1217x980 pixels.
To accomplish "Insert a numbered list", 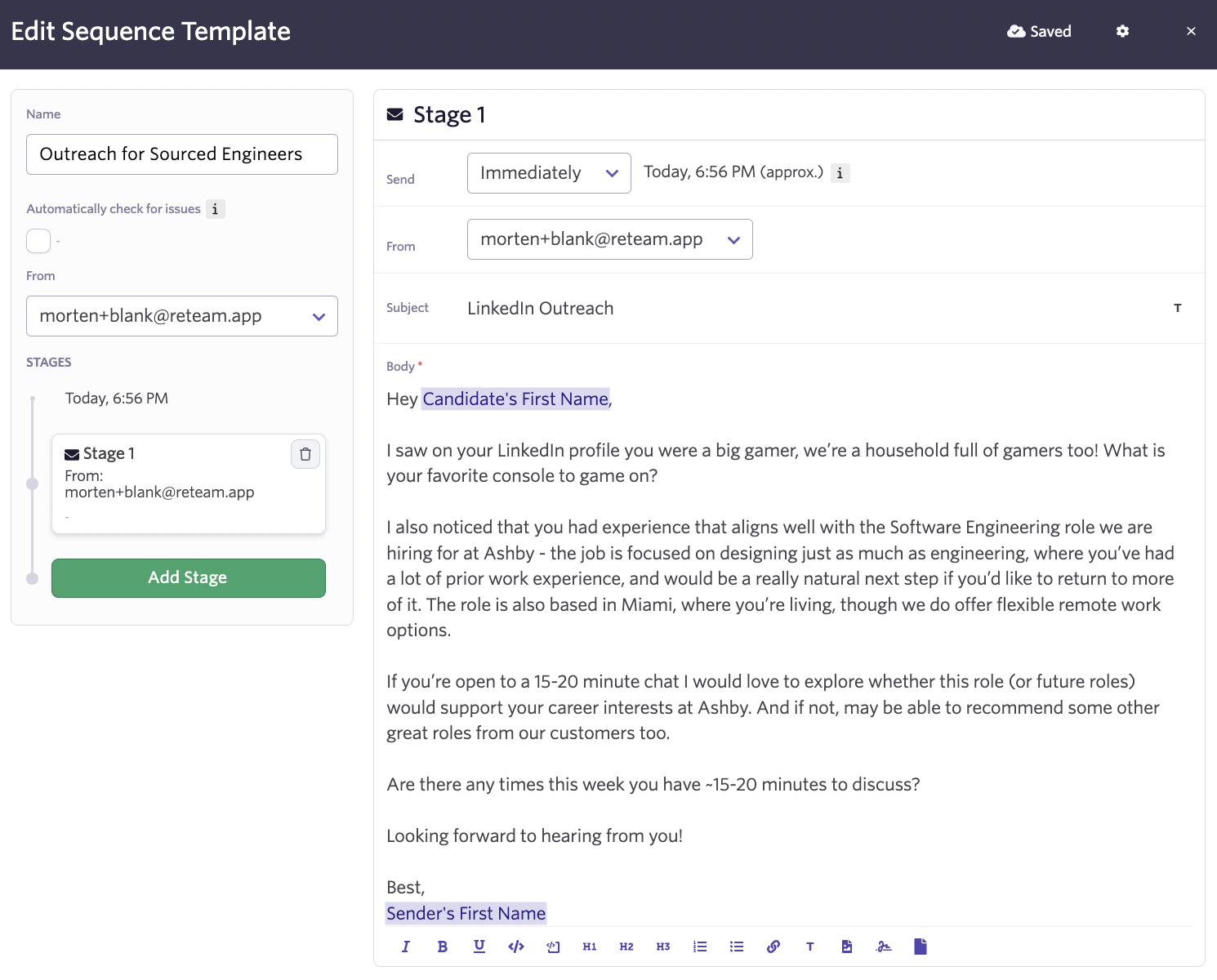I will pos(700,947).
